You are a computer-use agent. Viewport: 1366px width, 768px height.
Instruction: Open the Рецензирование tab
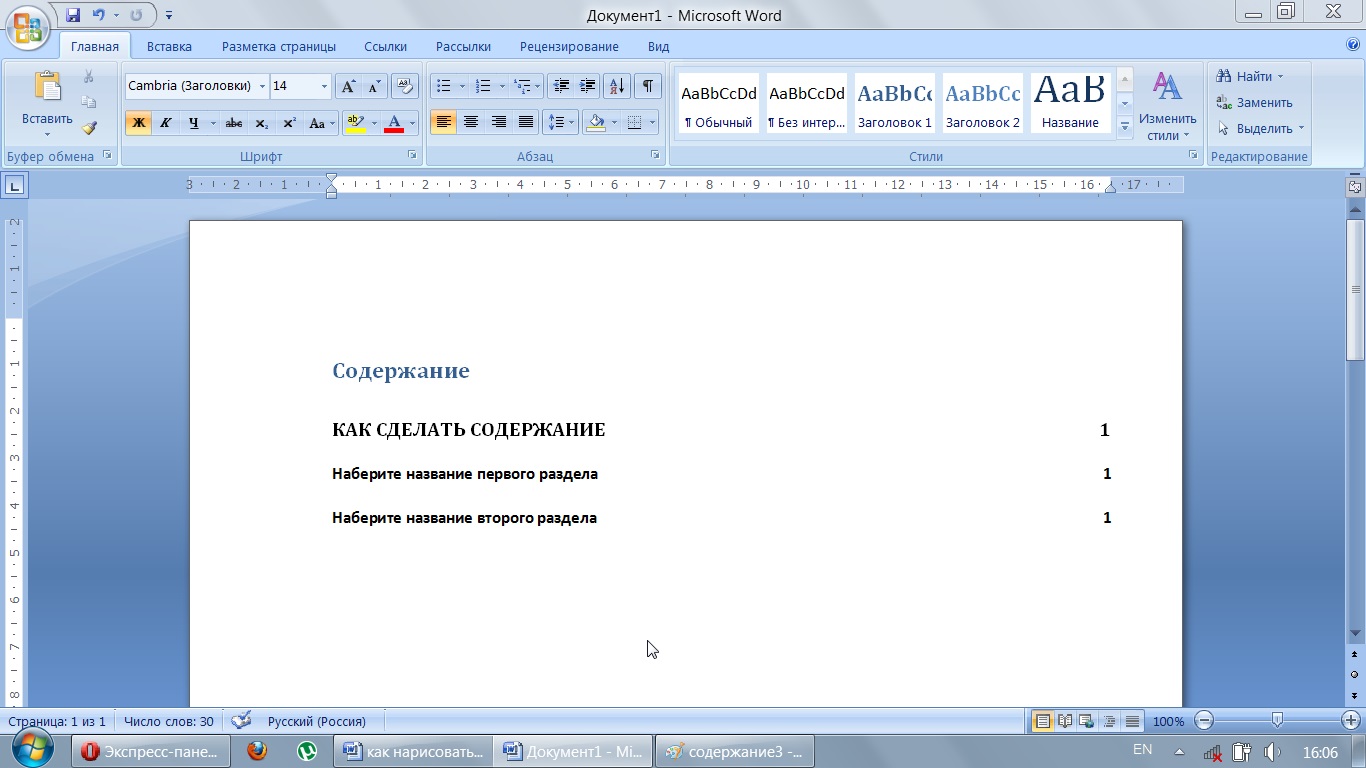[x=569, y=46]
